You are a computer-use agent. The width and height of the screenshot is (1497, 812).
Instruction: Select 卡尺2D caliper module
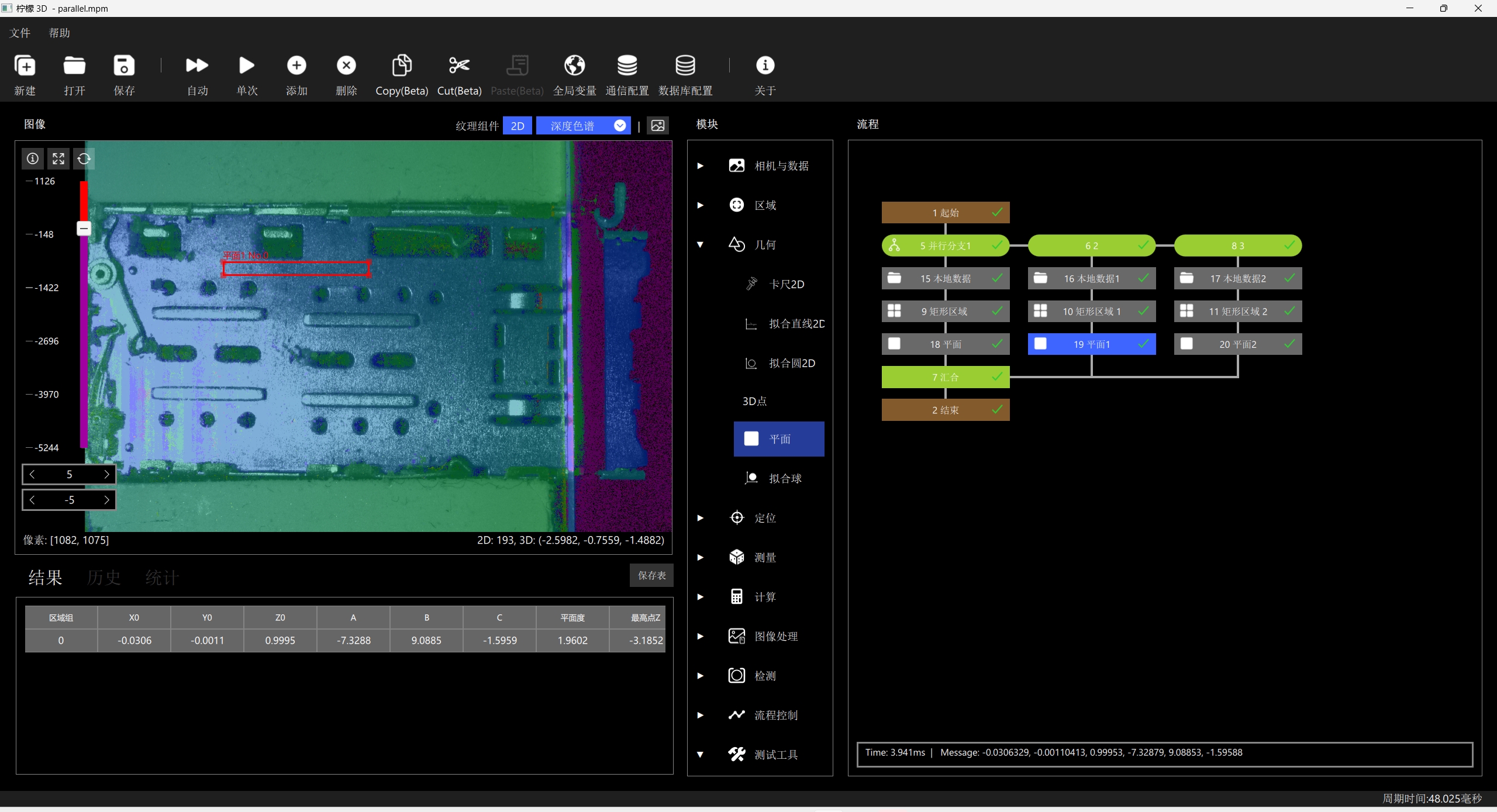coord(779,284)
